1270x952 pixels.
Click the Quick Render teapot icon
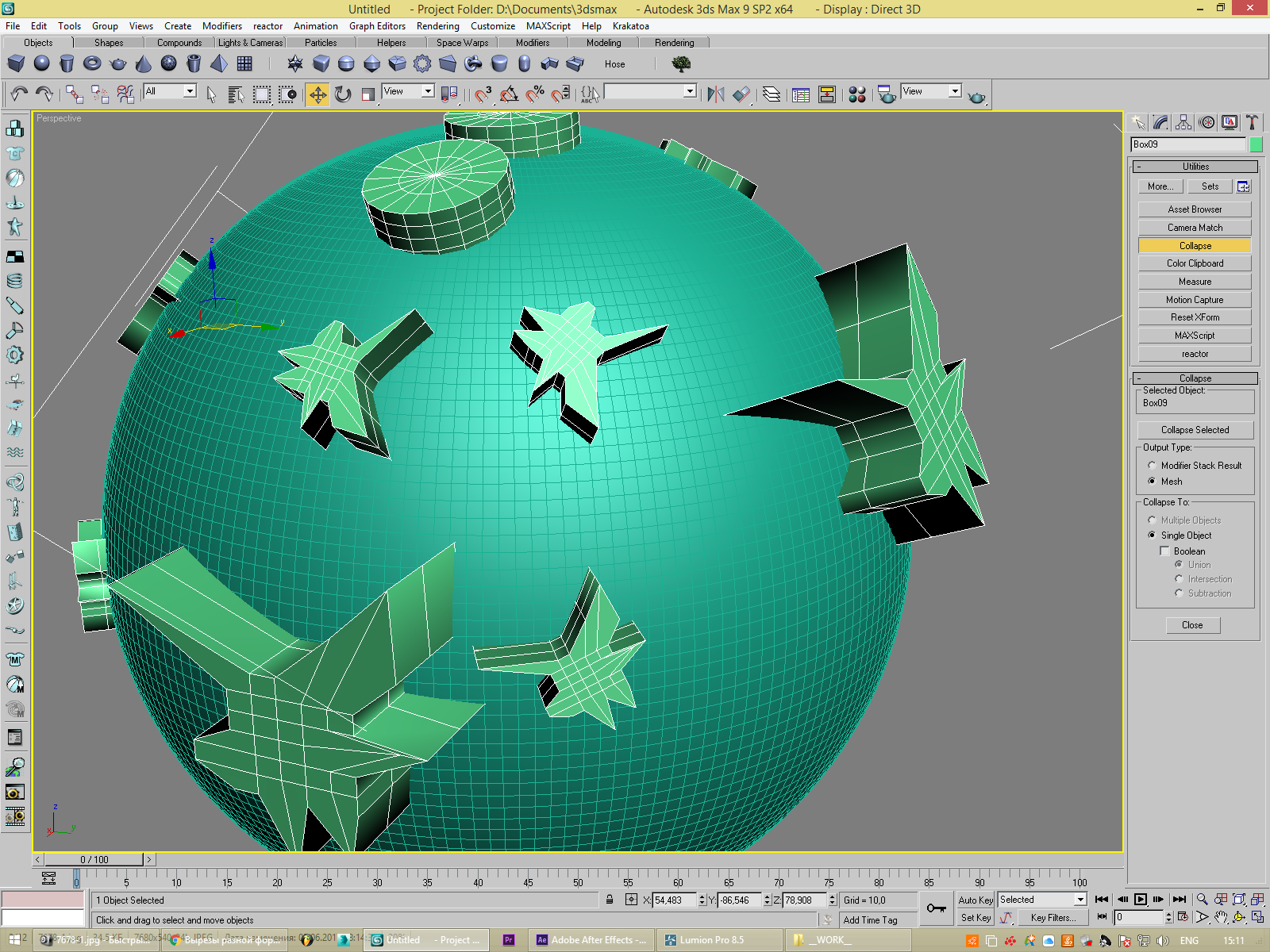click(977, 97)
